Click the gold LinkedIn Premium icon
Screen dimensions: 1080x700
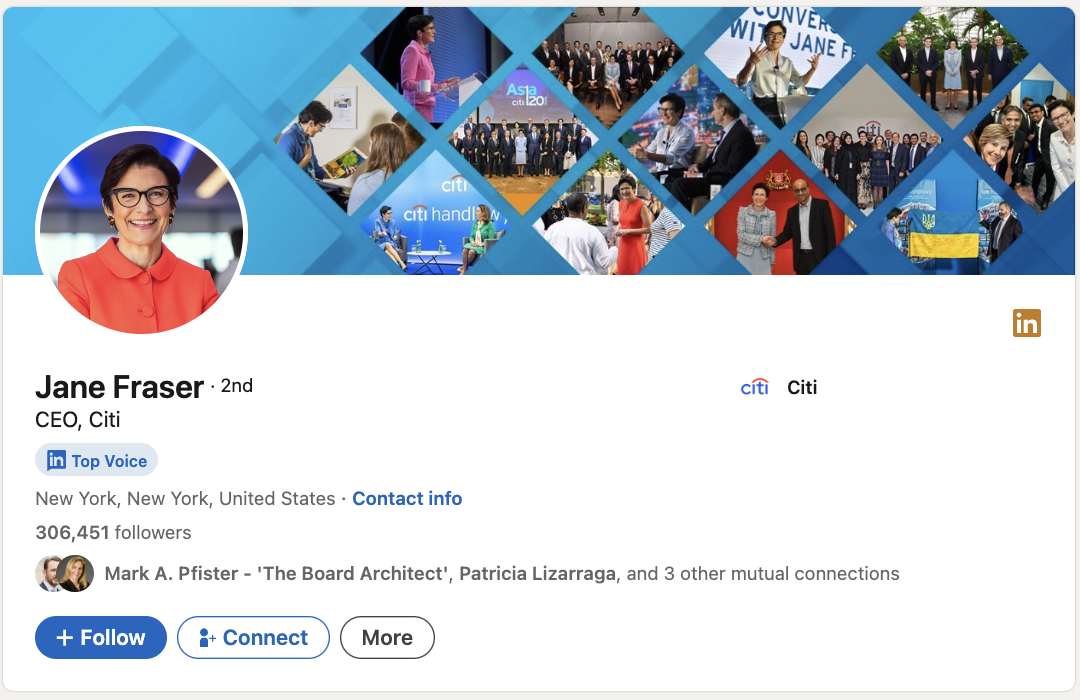click(x=1026, y=323)
